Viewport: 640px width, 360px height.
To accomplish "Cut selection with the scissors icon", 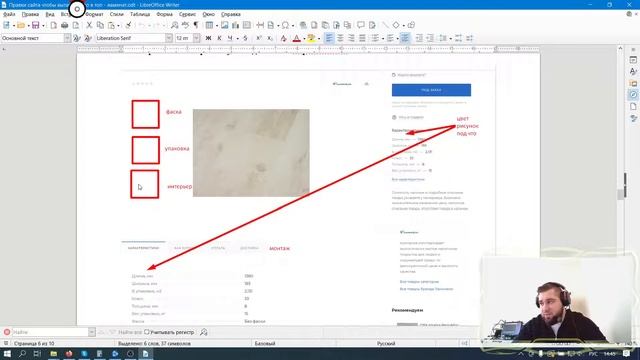I will click(89, 25).
